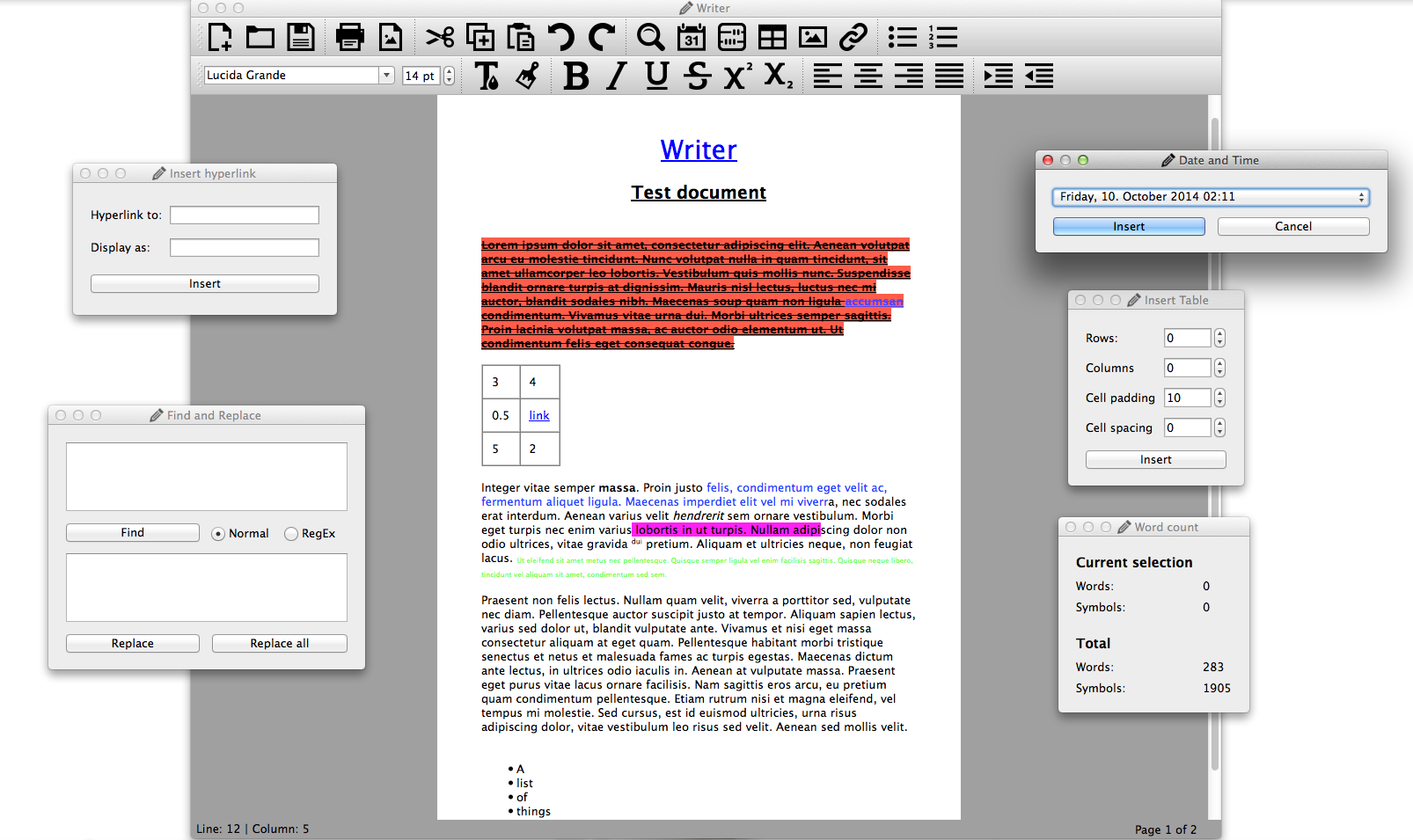
Task: Undo the last action
Action: [561, 37]
